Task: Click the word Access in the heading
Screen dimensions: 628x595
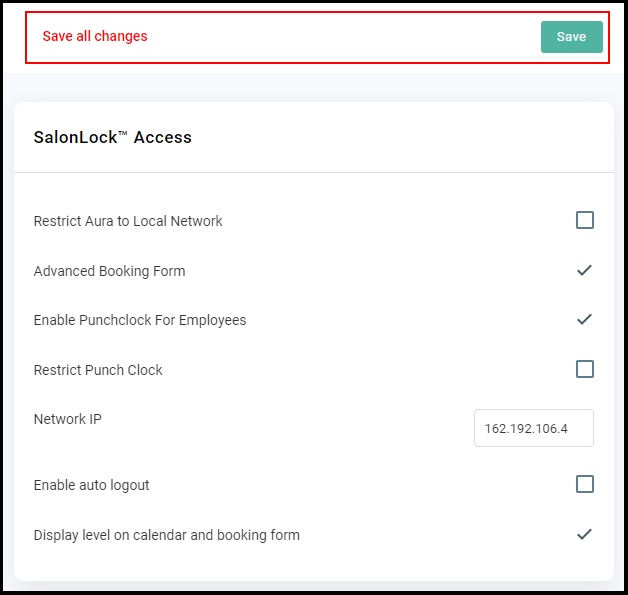Action: click(163, 137)
